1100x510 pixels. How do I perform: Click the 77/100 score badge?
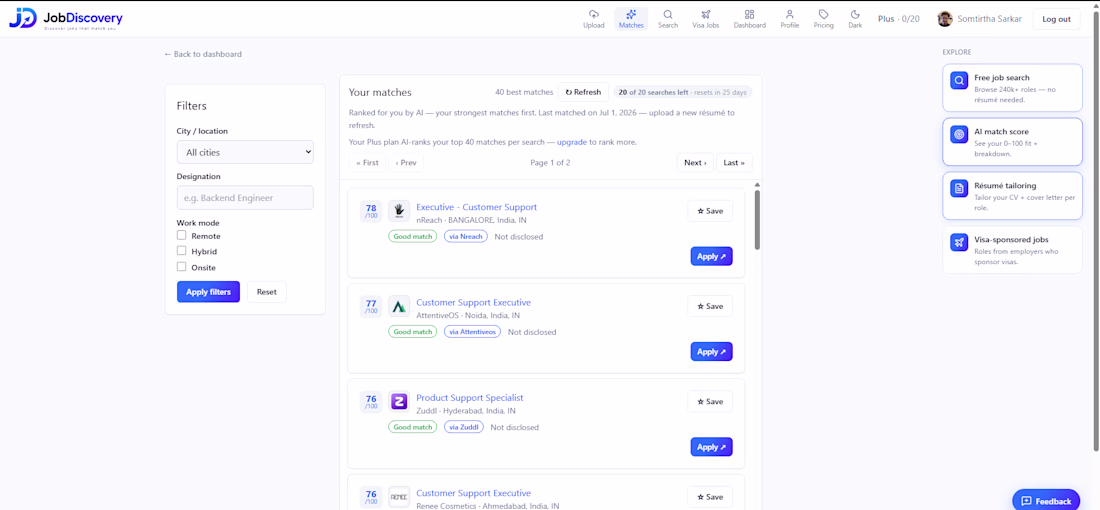tap(371, 307)
